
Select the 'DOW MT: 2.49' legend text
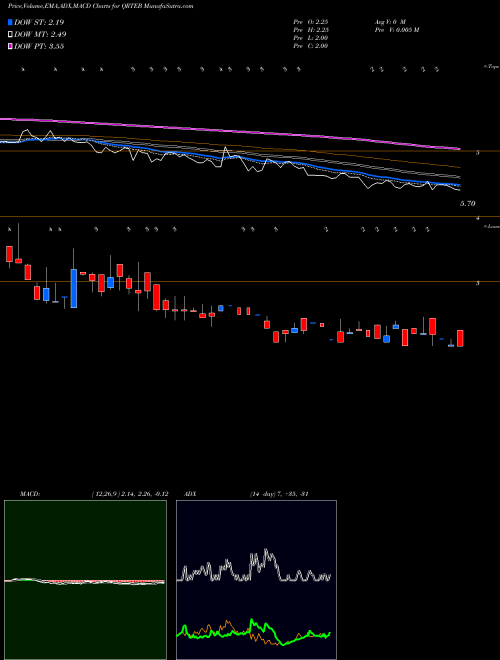point(40,35)
